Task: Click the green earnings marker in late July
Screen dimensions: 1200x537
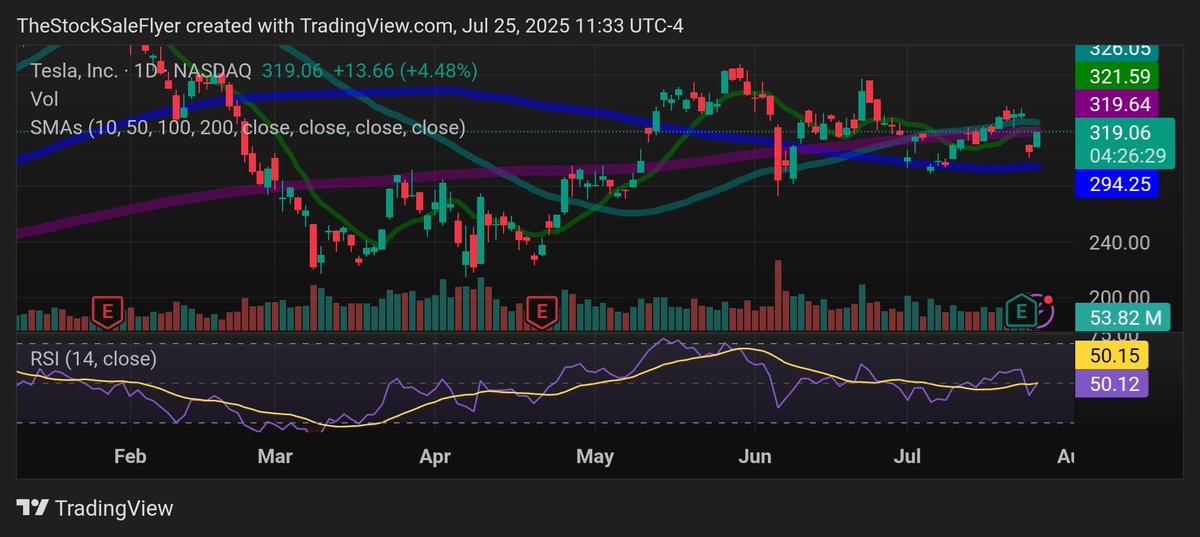Action: (x=1020, y=312)
